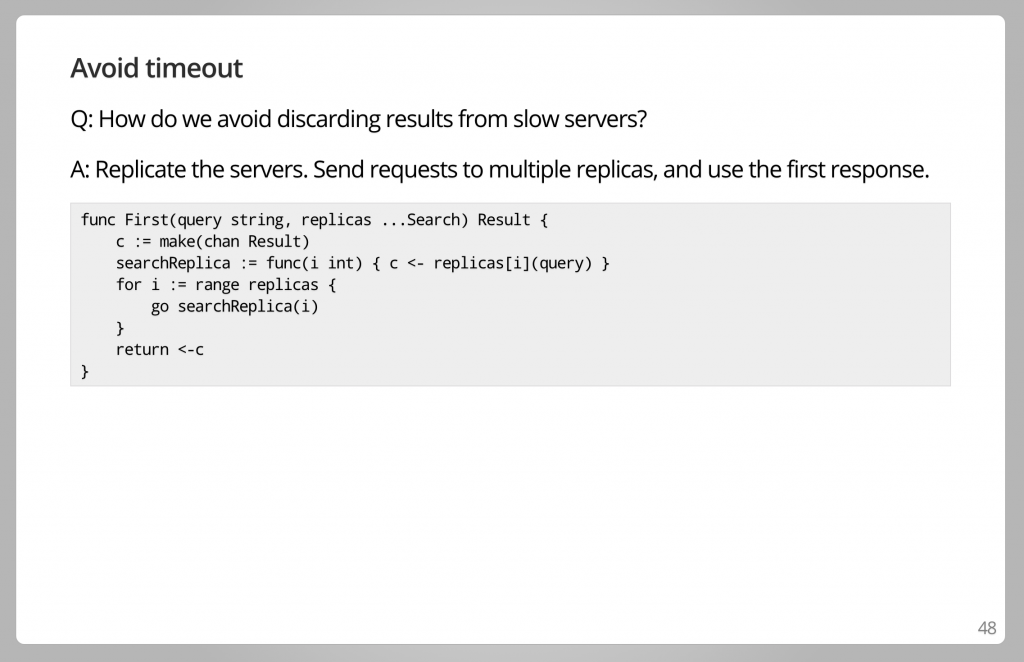Click the final closing brace of the code
This screenshot has height=662, width=1024.
[86, 371]
